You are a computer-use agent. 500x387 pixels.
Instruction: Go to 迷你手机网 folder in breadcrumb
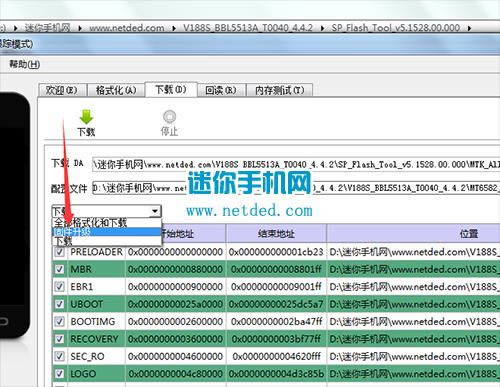click(48, 28)
